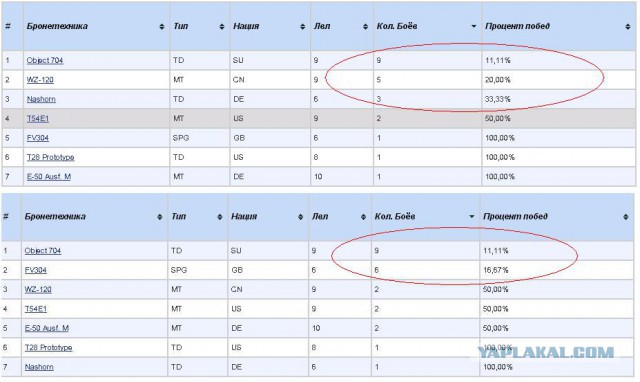Screen dimensions: 640x382
Task: Open T28 Prototype link in lower table
Action: 49,348
